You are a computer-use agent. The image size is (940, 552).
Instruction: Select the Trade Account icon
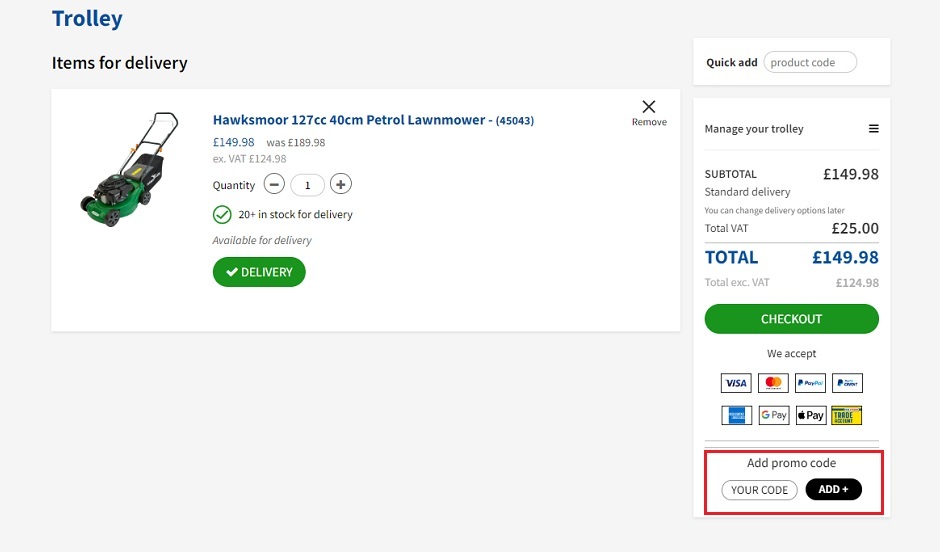pyautogui.click(x=847, y=415)
